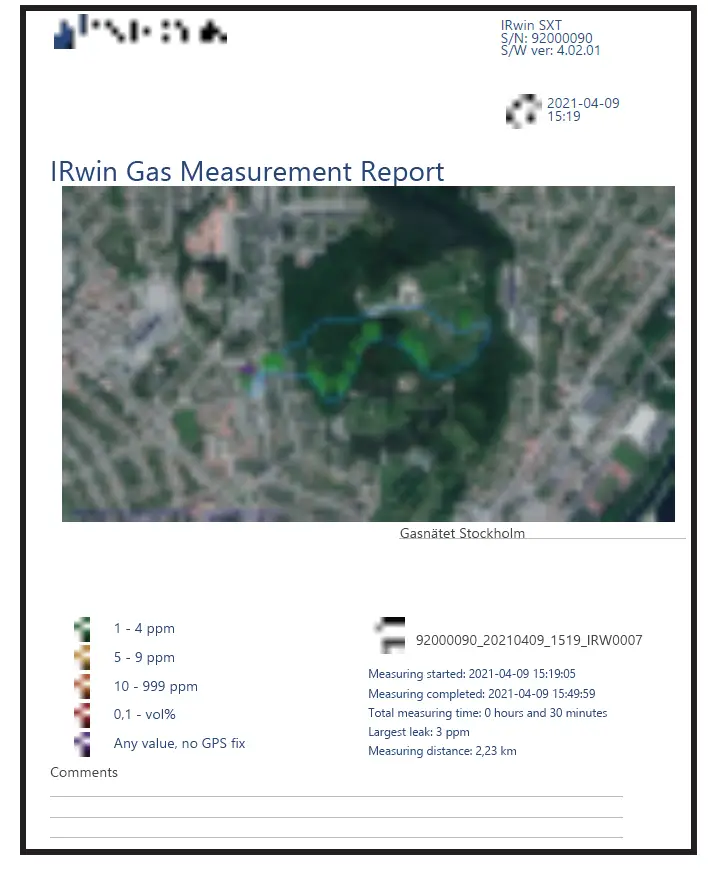
Task: Click the Gasnätet Stockholm caption
Action: click(x=462, y=533)
